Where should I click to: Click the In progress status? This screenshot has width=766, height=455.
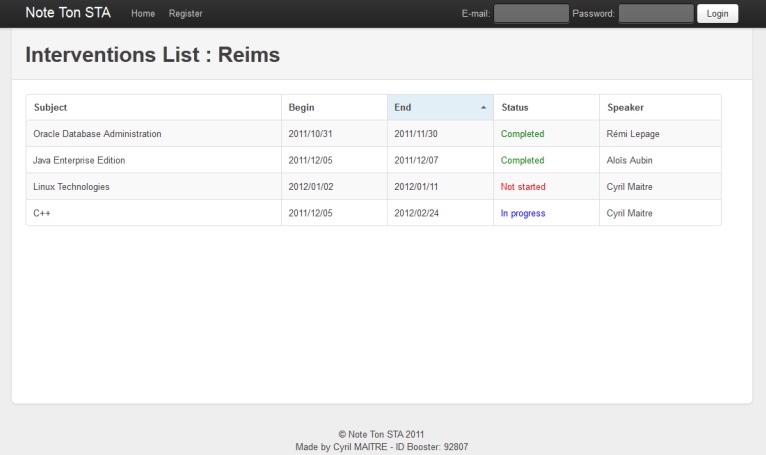click(523, 213)
